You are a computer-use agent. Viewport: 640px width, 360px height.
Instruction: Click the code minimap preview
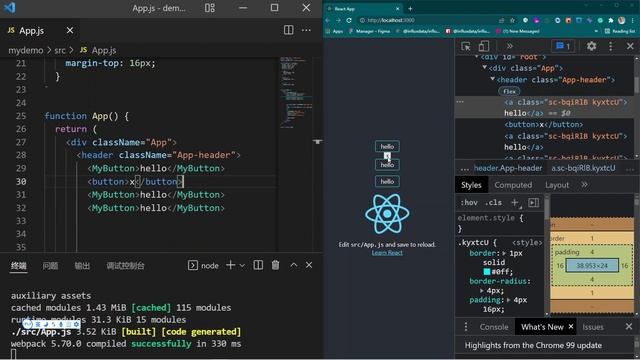296,92
